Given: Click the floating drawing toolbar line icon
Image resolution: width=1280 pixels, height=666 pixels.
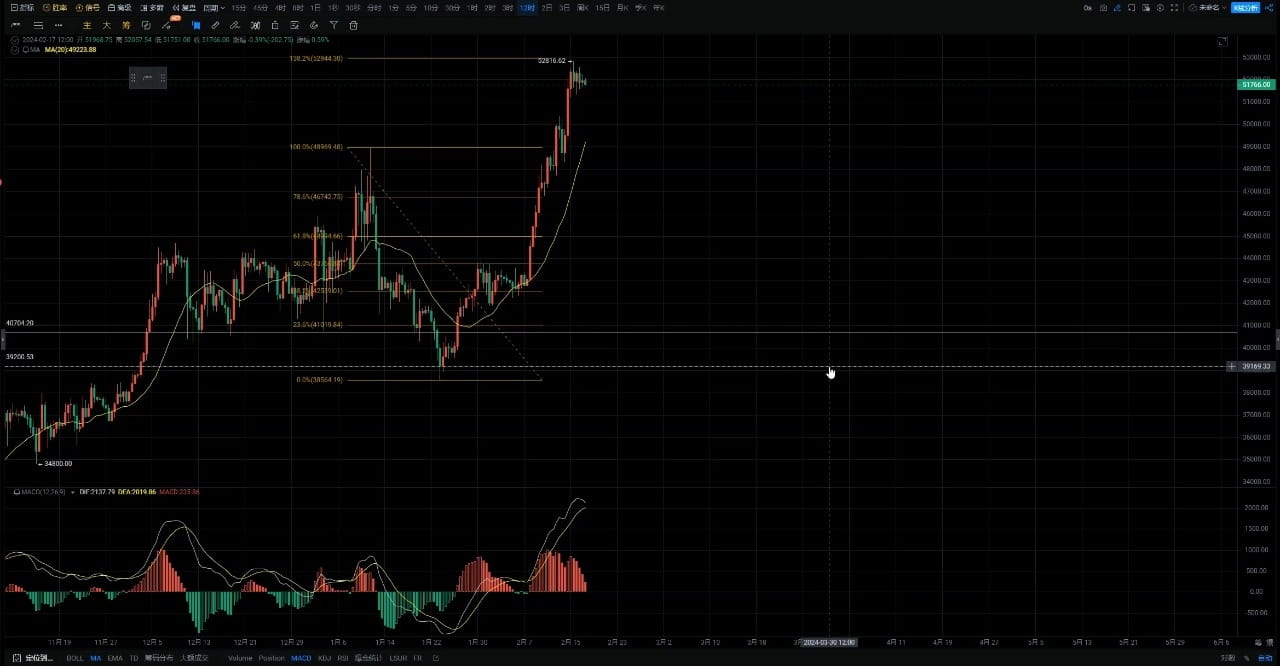Looking at the screenshot, I should [147, 77].
